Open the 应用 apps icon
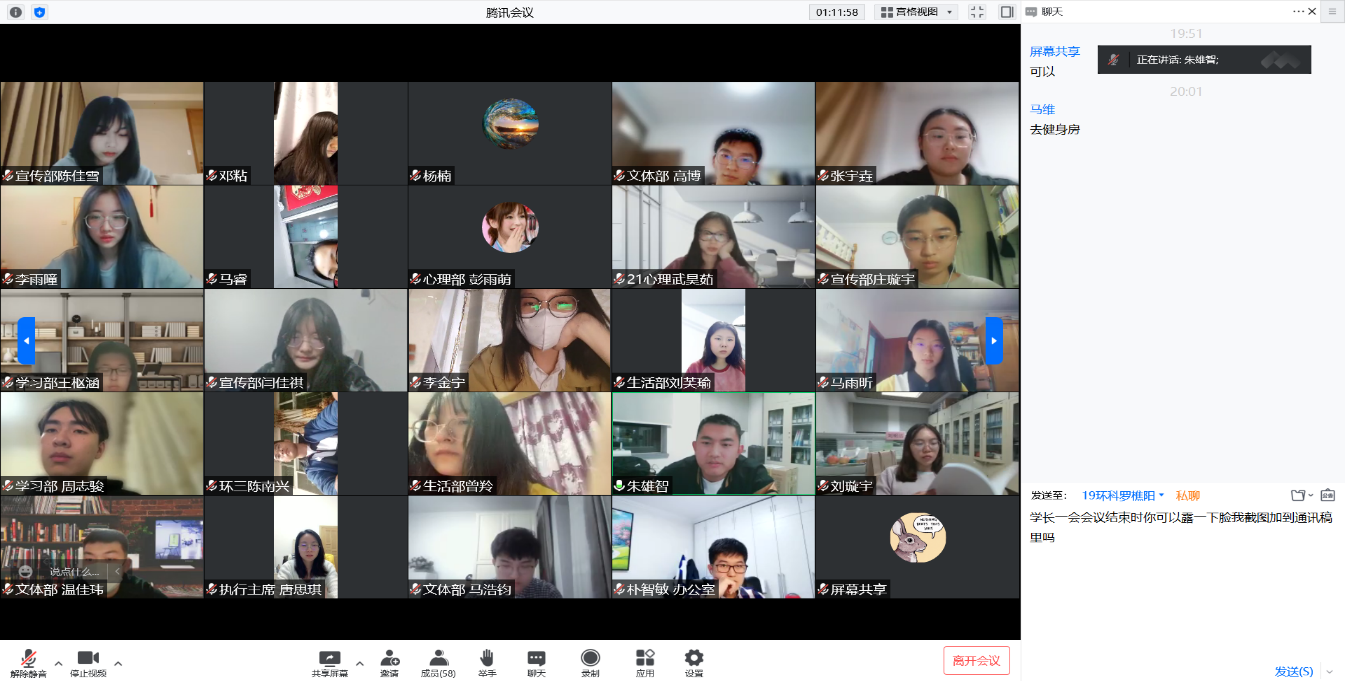1345x681 pixels. 645,660
